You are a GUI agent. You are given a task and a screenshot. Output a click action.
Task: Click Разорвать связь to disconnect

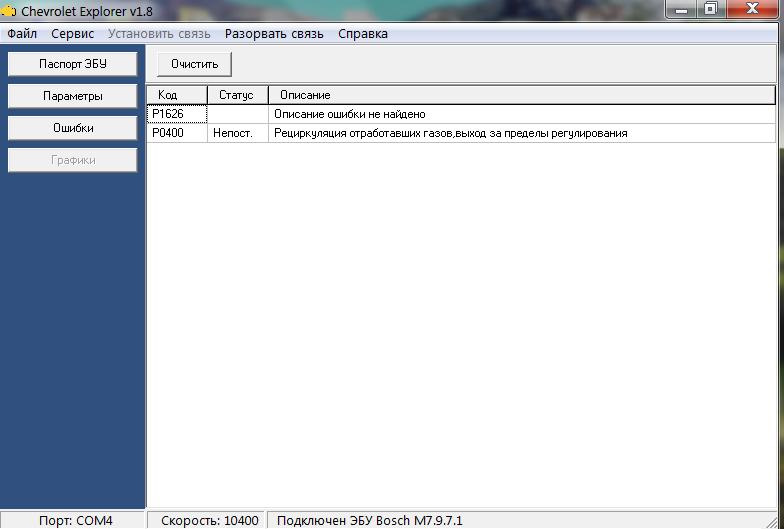(274, 34)
